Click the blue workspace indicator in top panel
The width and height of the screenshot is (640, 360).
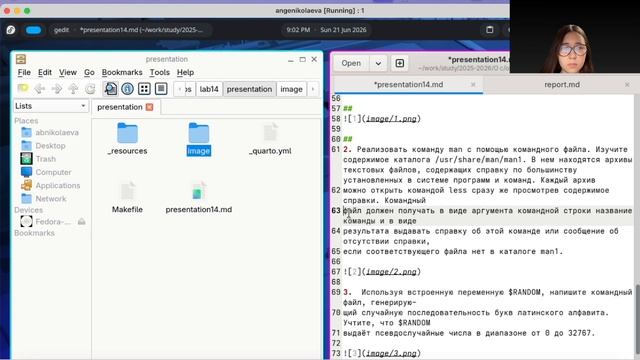(x=33, y=30)
